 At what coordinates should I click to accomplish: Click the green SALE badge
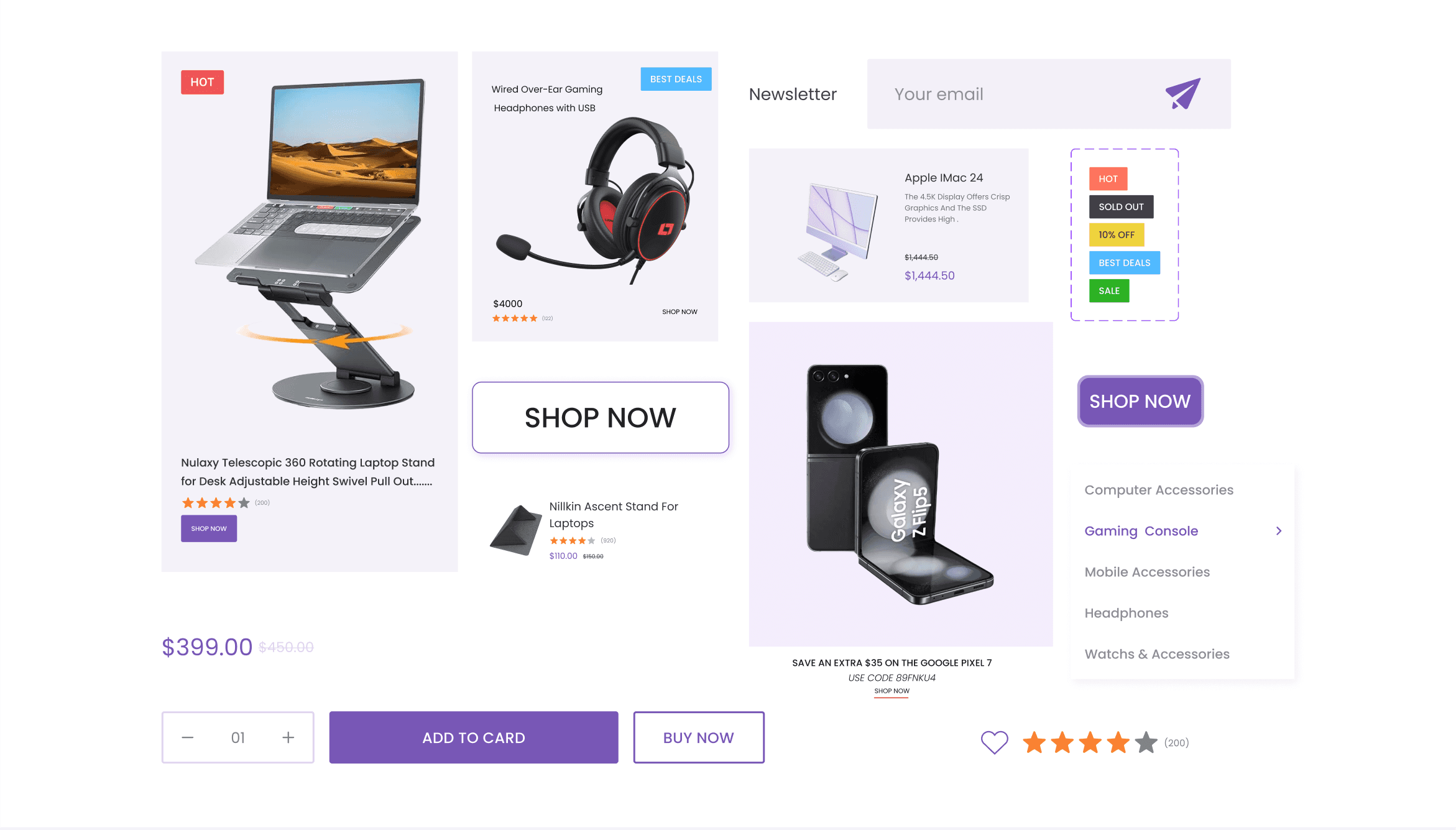pos(1109,290)
